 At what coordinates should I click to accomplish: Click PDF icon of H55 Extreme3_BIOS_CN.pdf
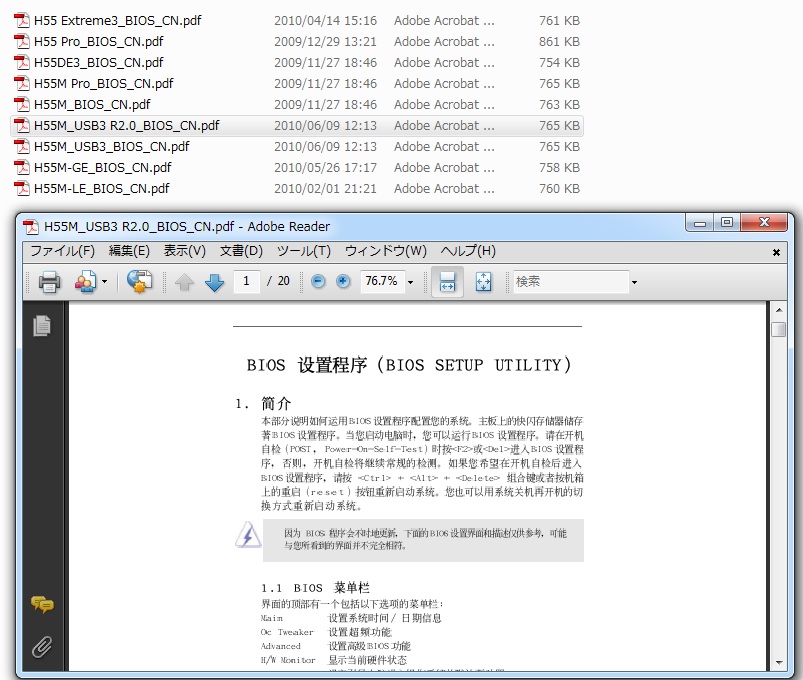pyautogui.click(x=22, y=20)
